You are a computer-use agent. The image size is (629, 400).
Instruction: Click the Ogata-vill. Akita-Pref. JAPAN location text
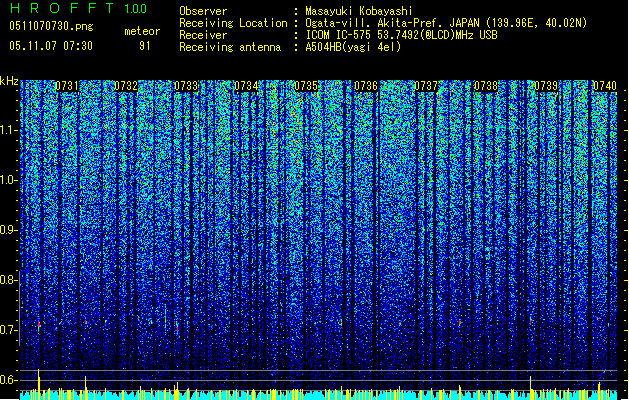click(446, 23)
